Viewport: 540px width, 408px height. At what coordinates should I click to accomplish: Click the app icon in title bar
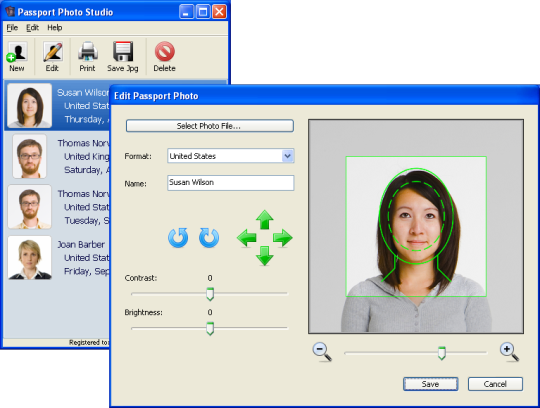10,12
